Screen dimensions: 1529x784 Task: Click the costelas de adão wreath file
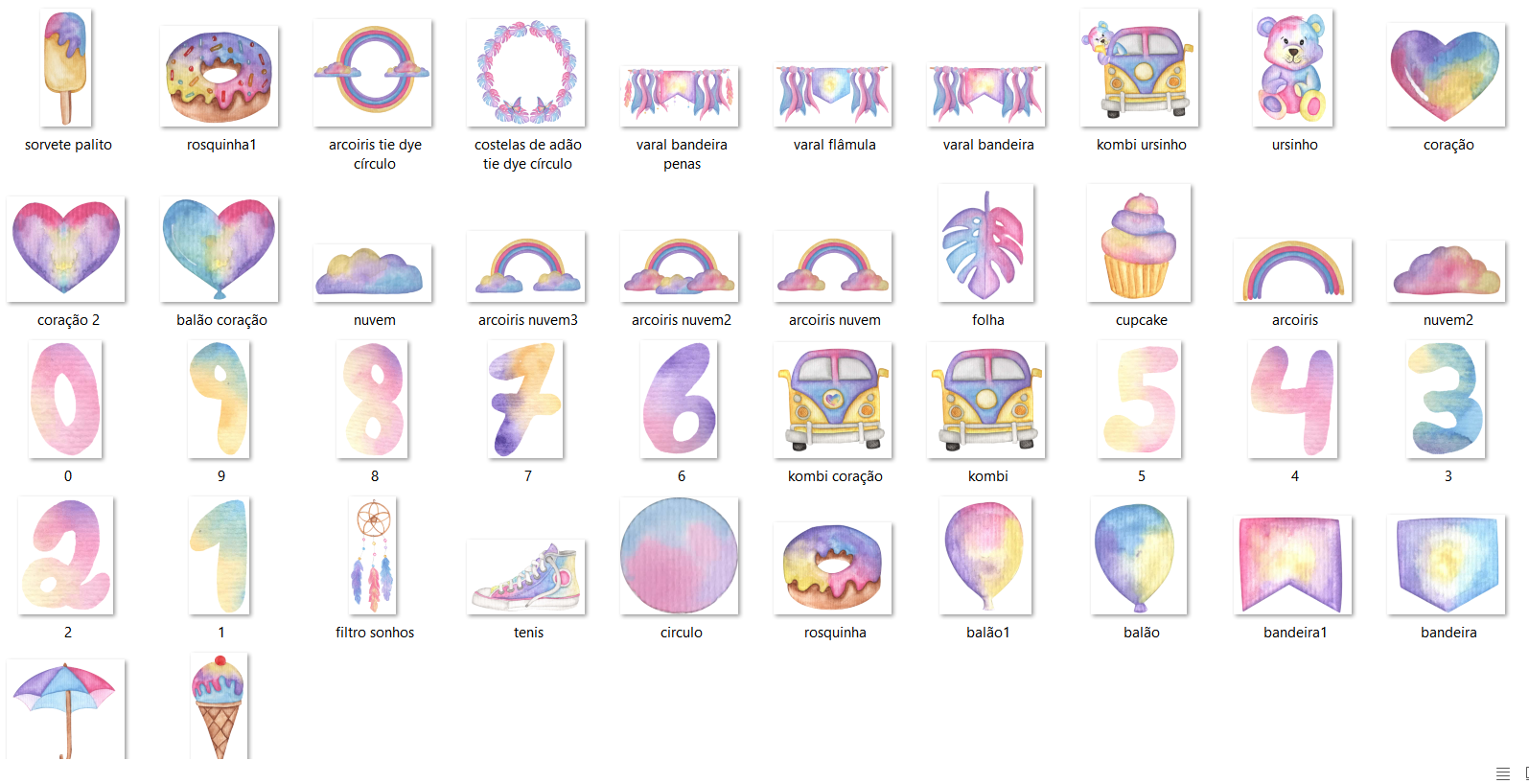pos(526,73)
